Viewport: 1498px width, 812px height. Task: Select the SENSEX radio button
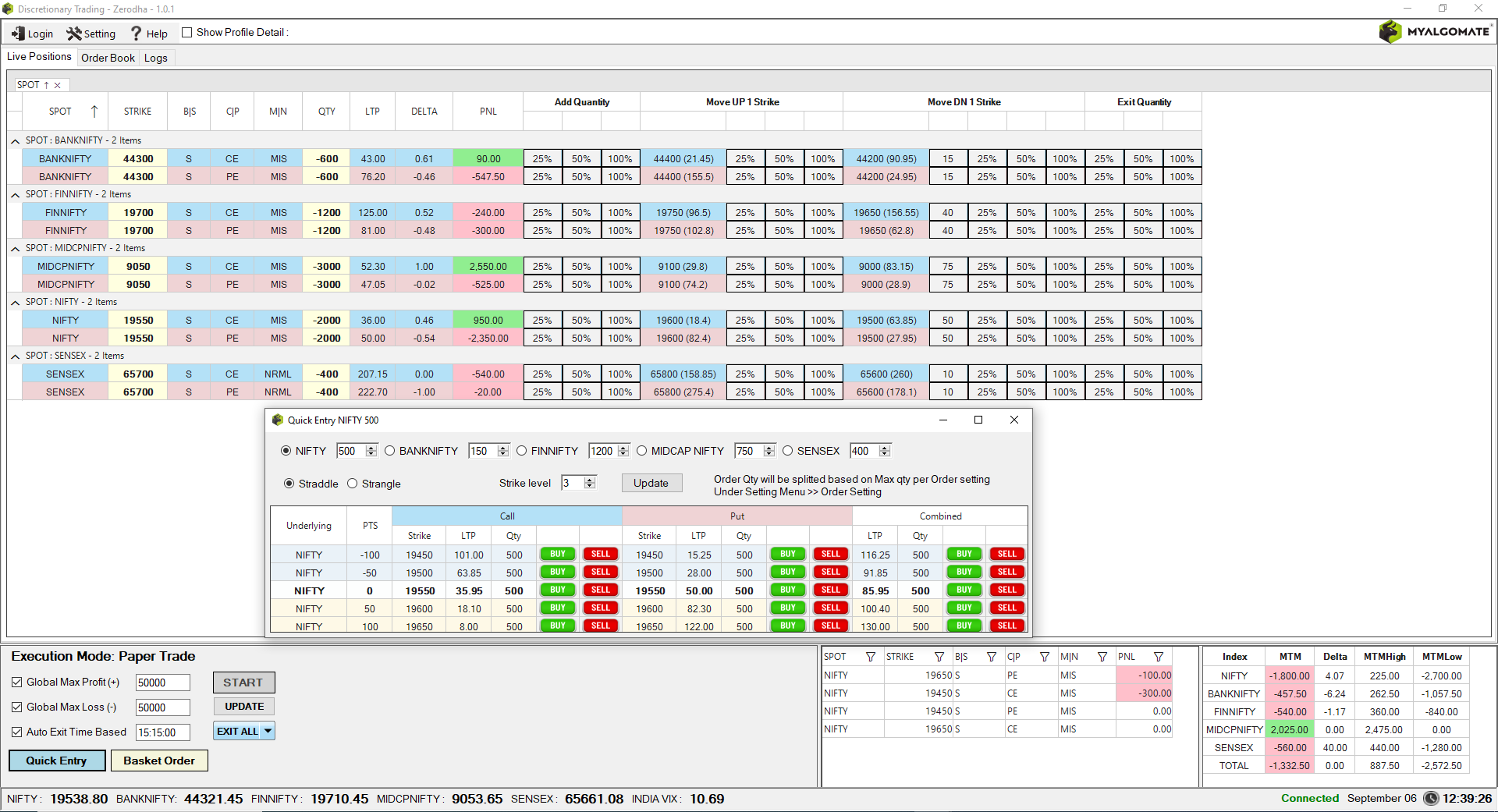[787, 451]
